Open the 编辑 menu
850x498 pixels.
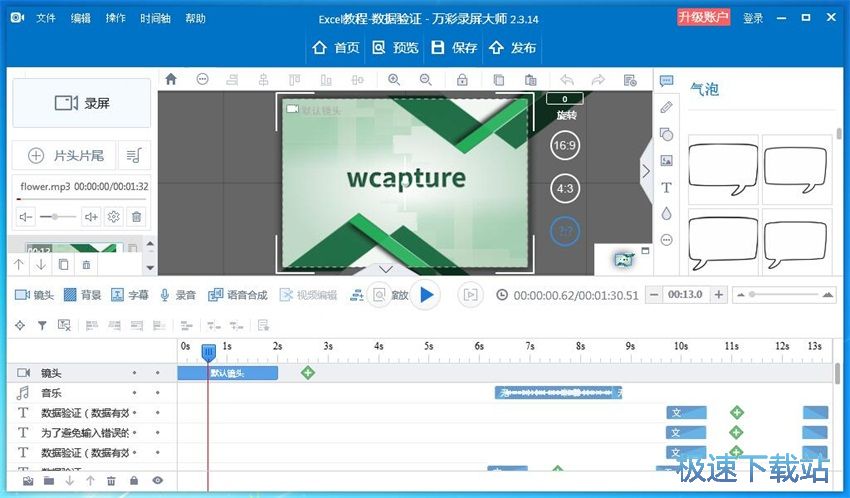point(81,18)
